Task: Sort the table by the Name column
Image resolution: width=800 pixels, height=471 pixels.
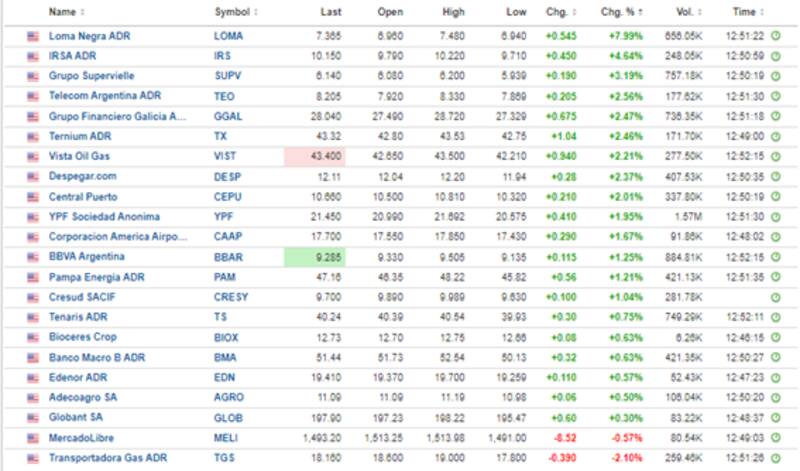Action: click(65, 12)
